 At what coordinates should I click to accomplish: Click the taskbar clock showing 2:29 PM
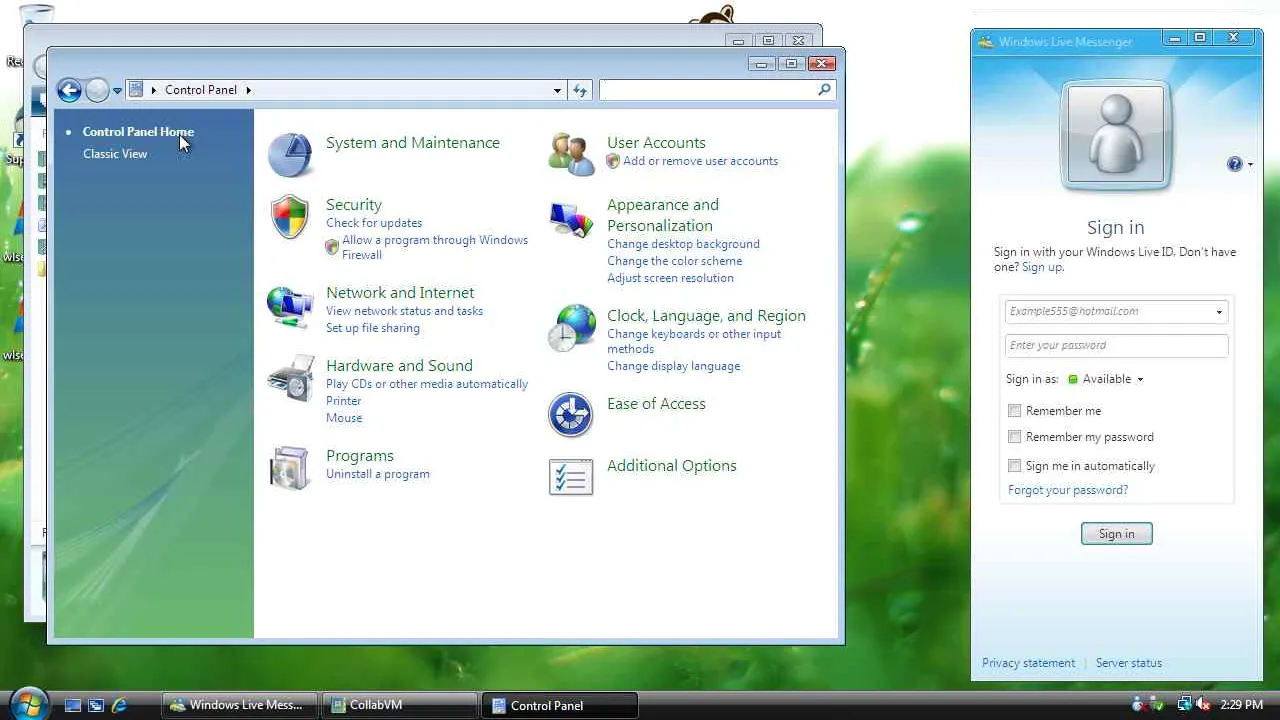1242,705
